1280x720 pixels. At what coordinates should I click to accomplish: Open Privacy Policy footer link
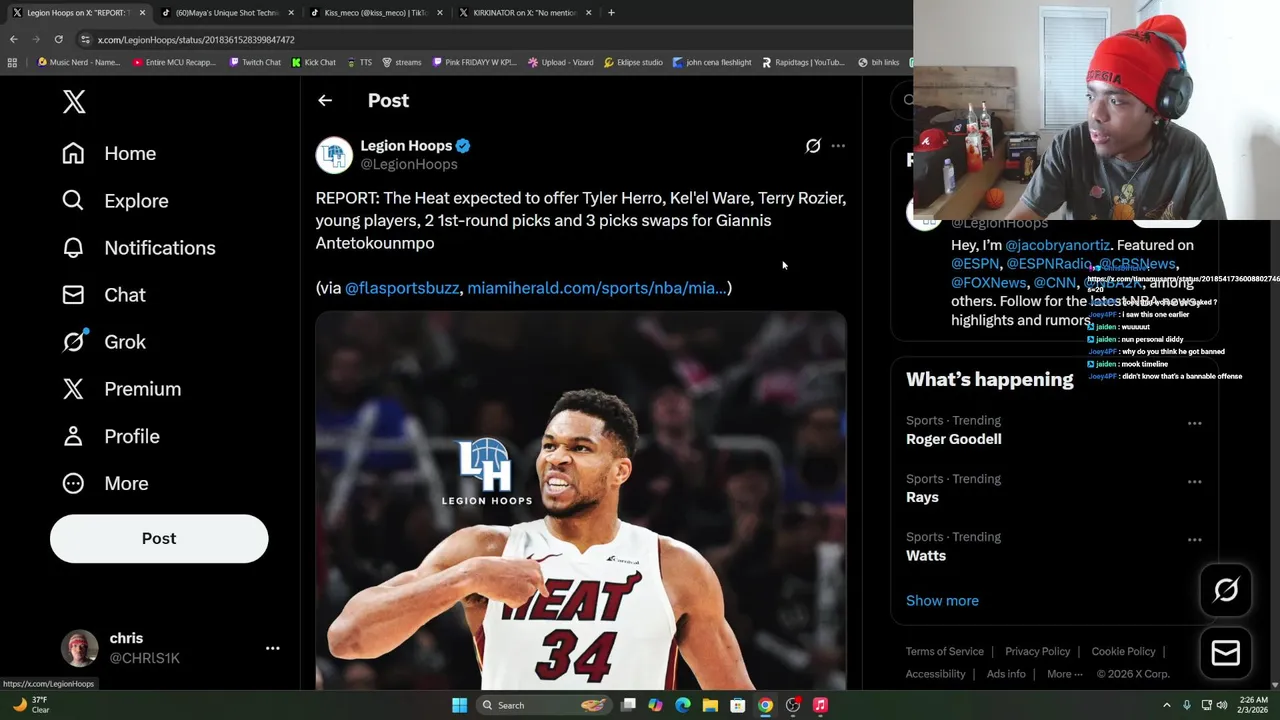tap(1037, 651)
